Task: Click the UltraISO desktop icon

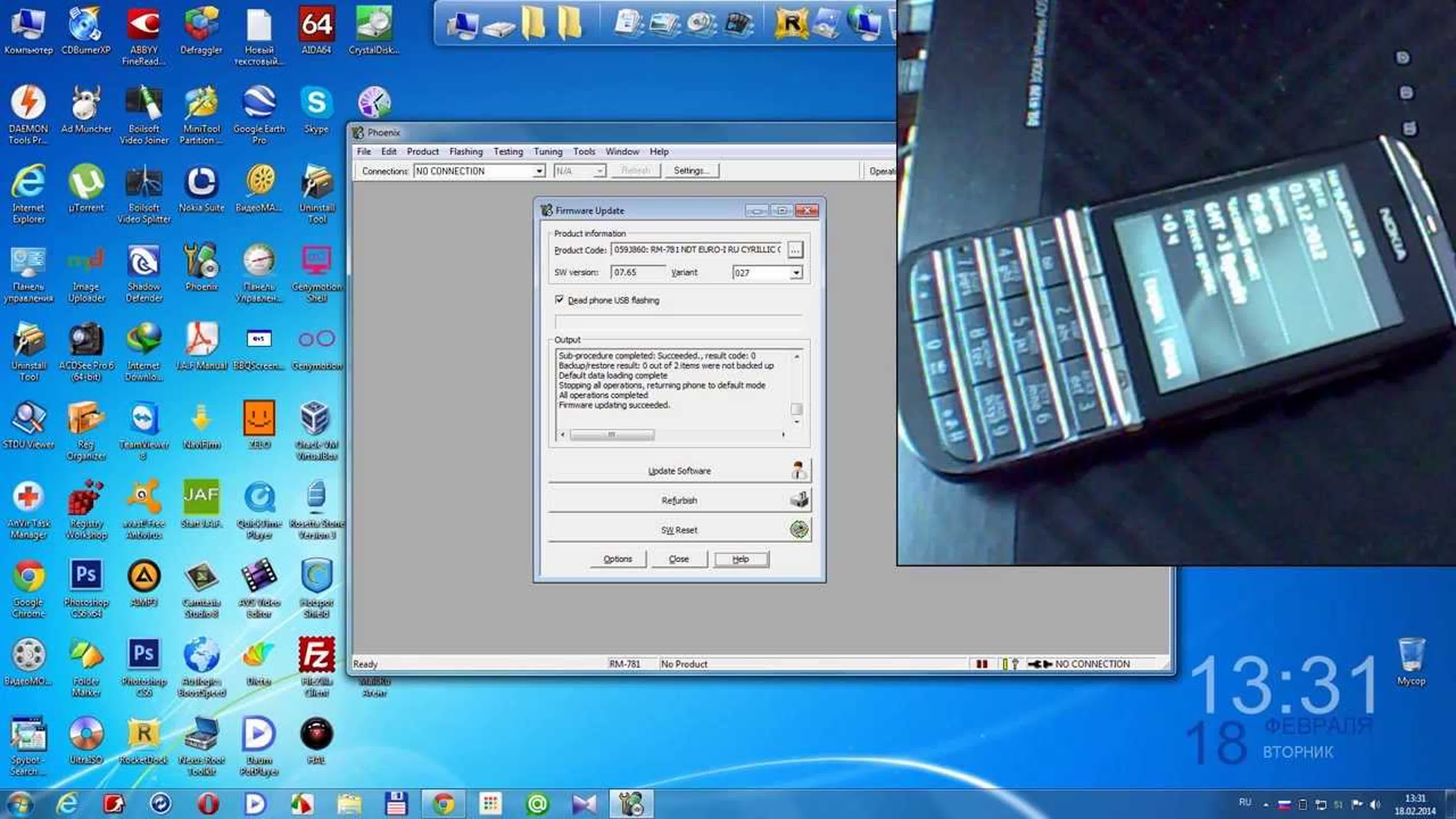Action: [x=86, y=741]
